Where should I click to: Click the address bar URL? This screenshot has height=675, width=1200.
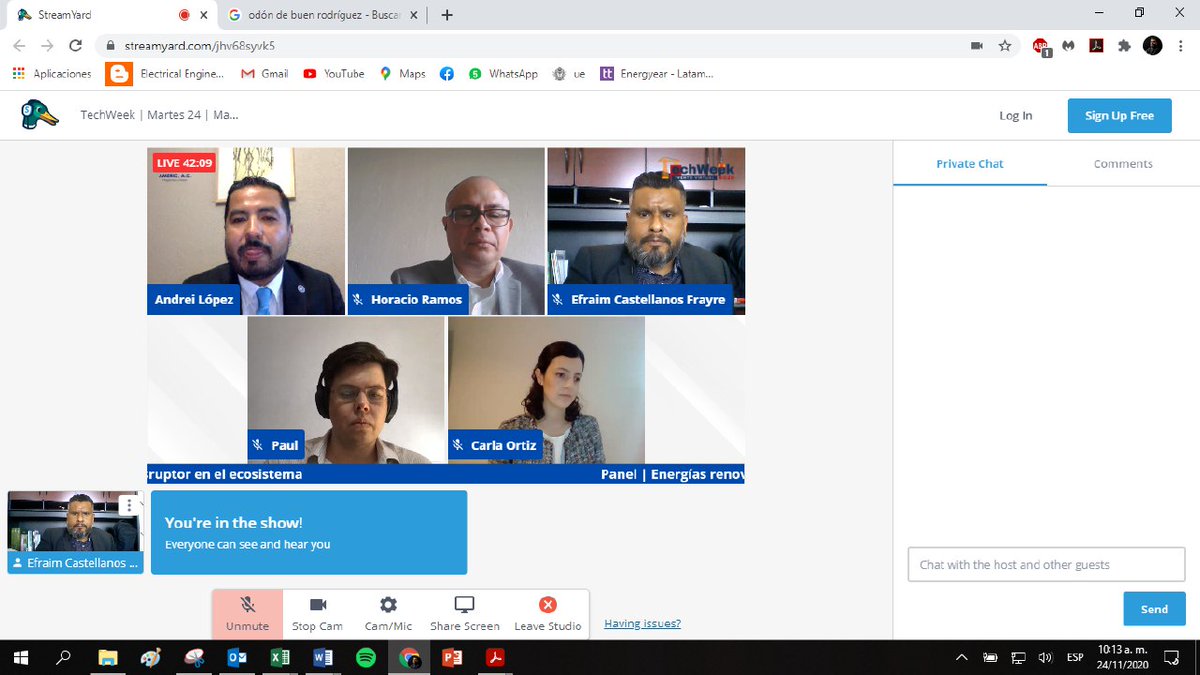tap(200, 46)
